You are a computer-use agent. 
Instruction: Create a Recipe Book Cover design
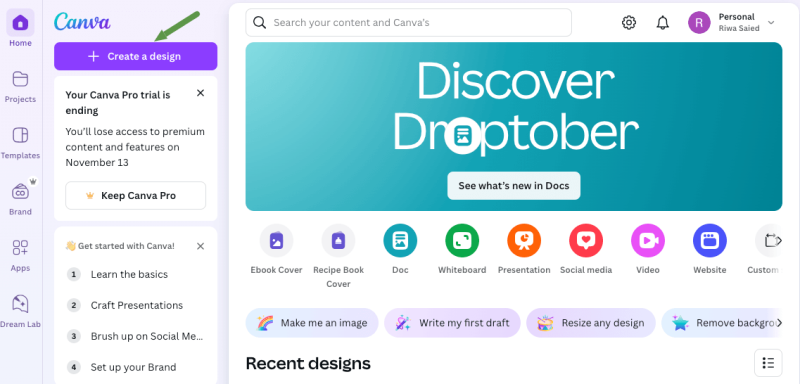click(x=338, y=256)
